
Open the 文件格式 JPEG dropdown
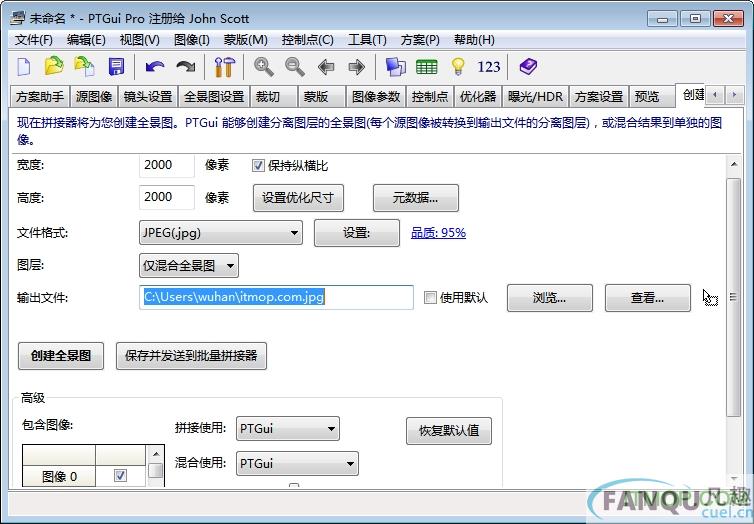(x=220, y=233)
